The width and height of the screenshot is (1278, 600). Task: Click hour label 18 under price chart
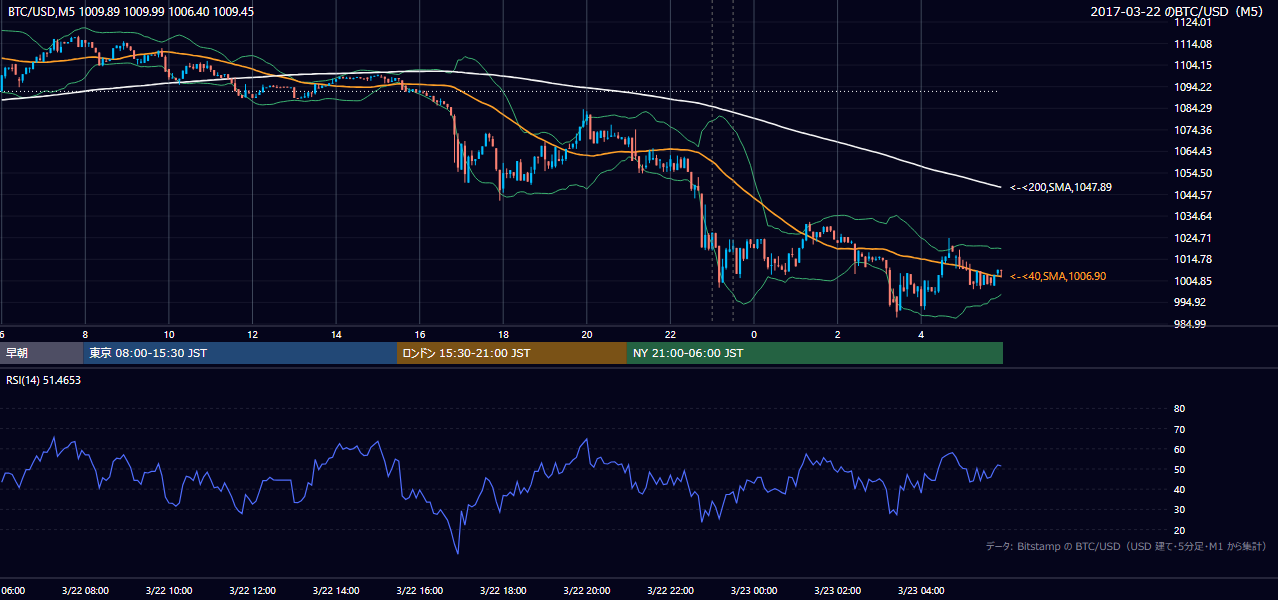tap(503, 335)
